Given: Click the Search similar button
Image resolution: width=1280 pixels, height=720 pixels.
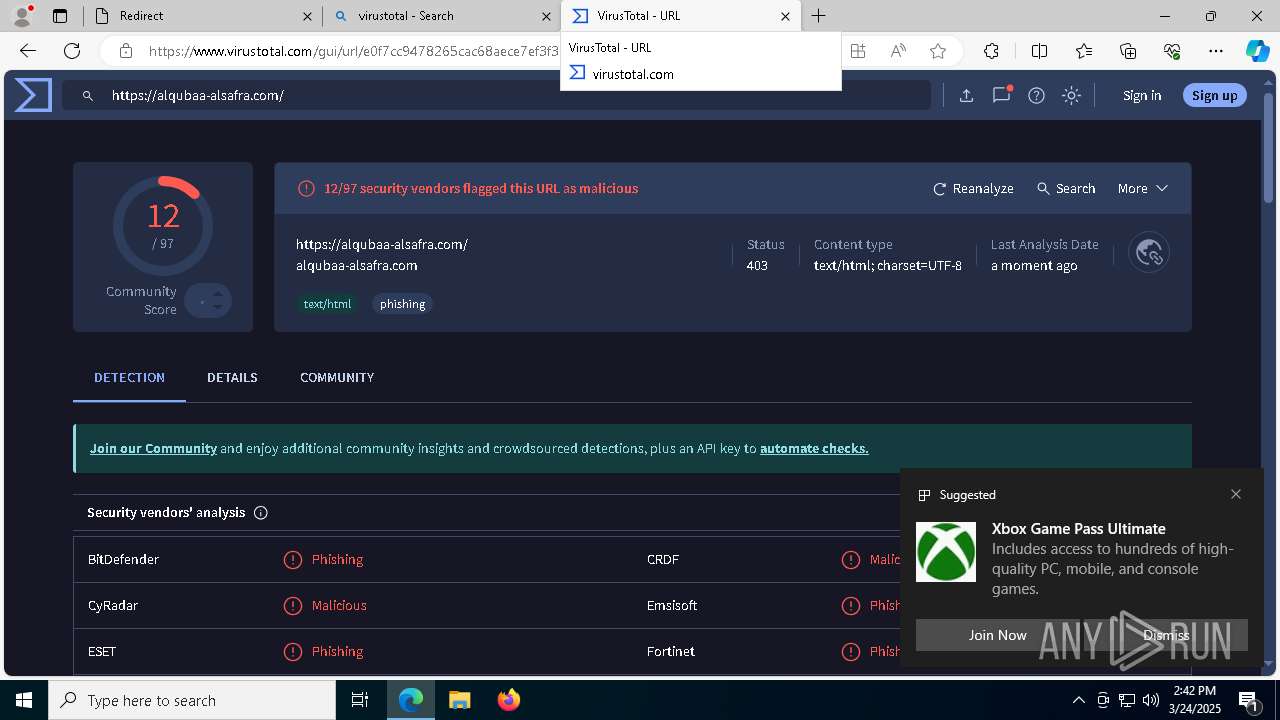Looking at the screenshot, I should 1066,188.
